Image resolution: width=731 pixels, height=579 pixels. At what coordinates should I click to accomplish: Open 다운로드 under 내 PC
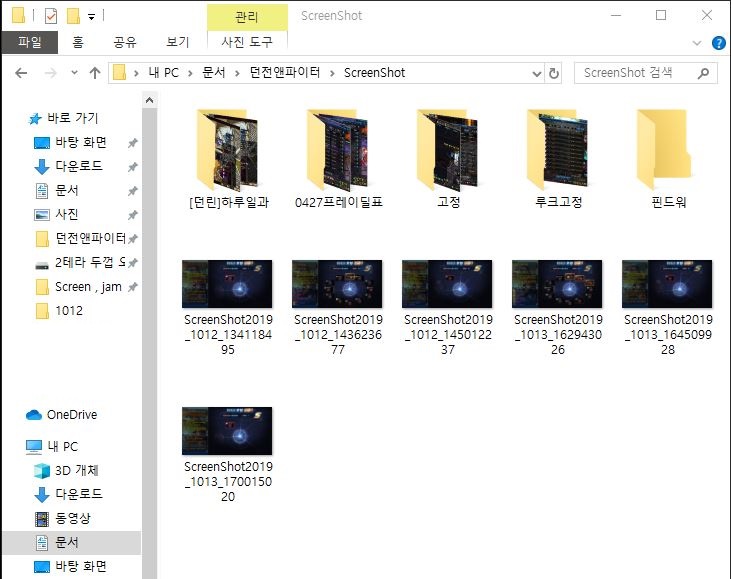(69, 494)
